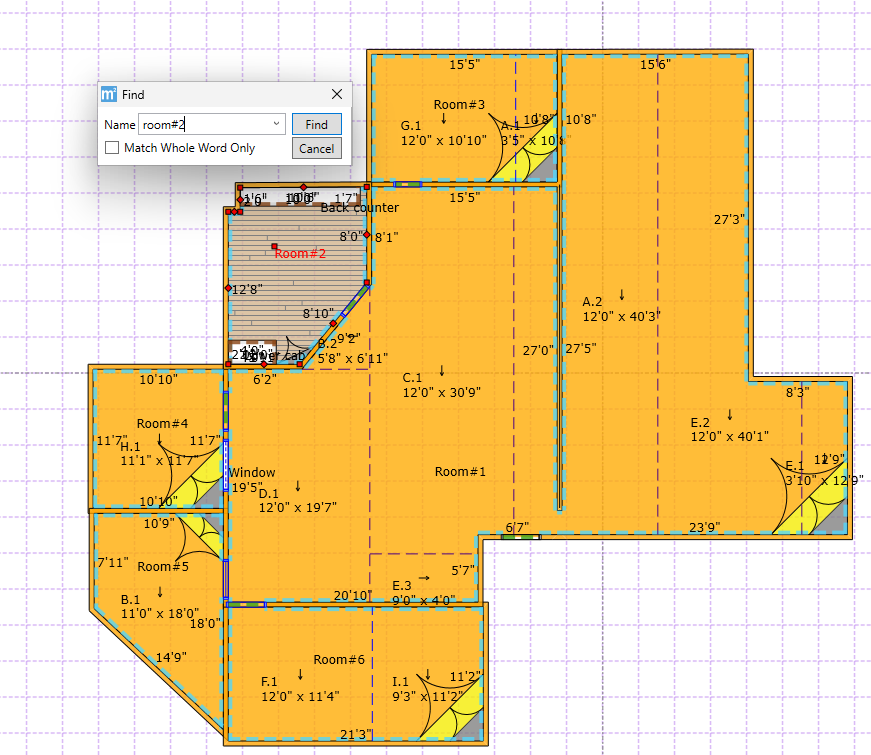Click the A.2 12'0" x 40'3" dimension text
The width and height of the screenshot is (871, 755).
pyautogui.click(x=621, y=309)
